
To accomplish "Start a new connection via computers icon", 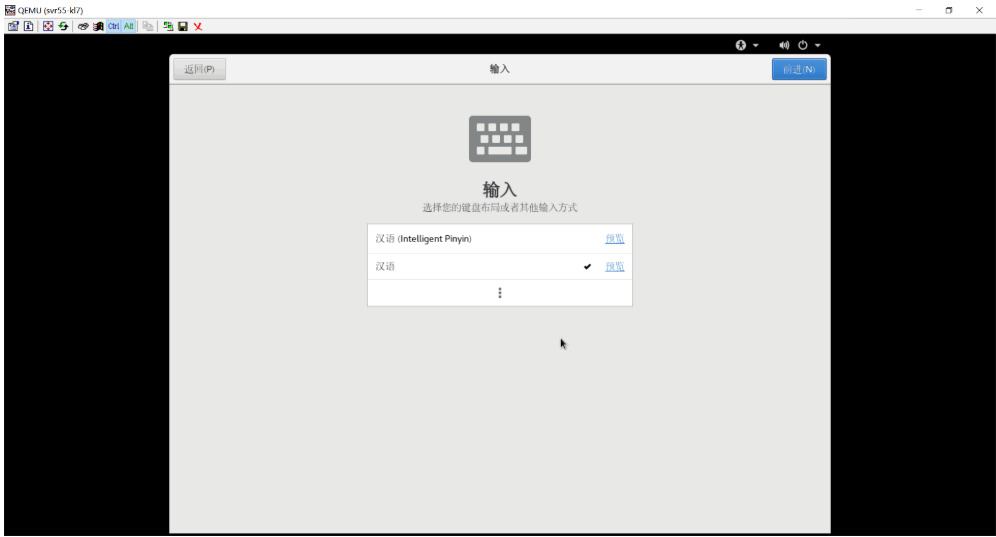I will [168, 26].
